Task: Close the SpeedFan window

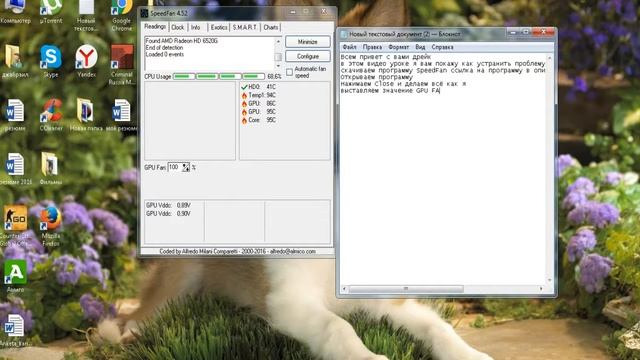Action: point(324,11)
